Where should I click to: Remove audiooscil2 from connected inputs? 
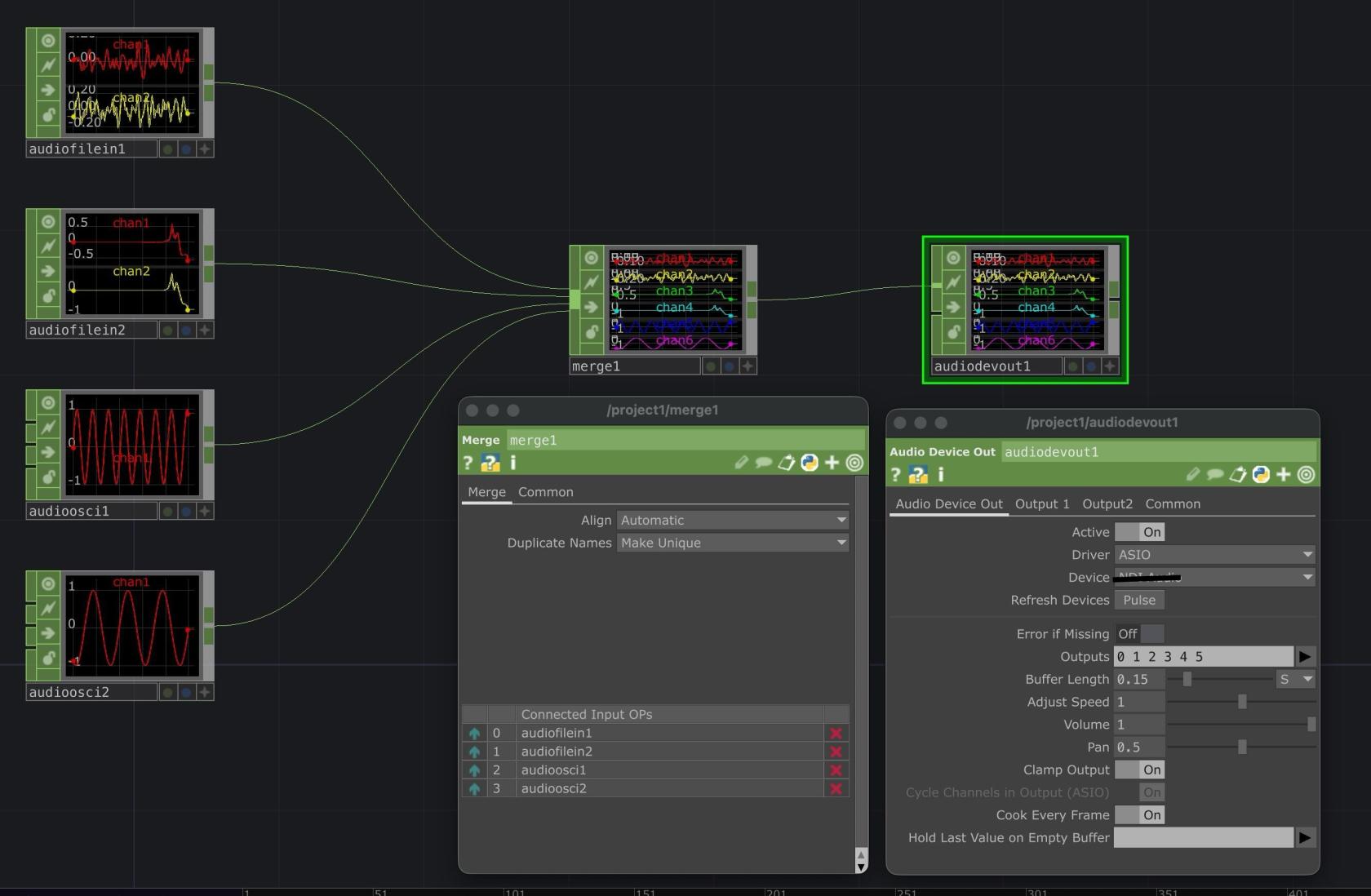point(836,788)
